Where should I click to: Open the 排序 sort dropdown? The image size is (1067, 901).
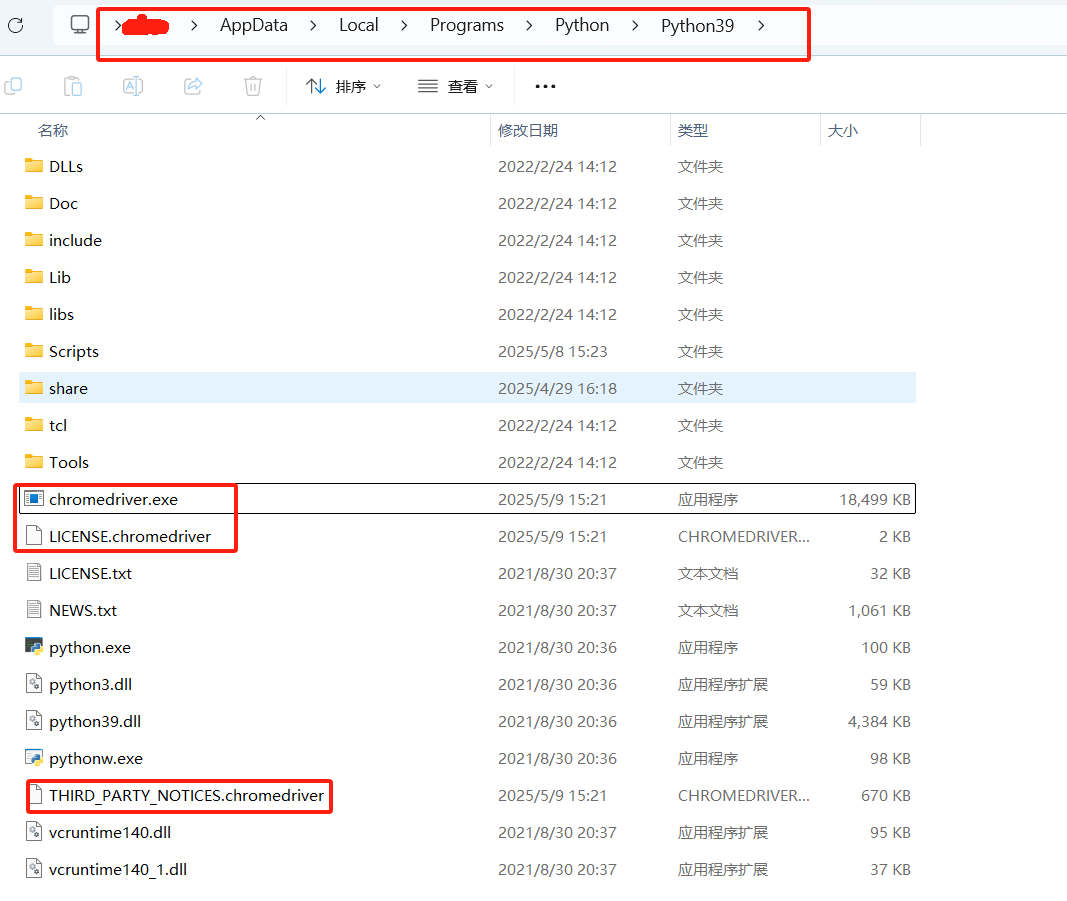pyautogui.click(x=343, y=86)
